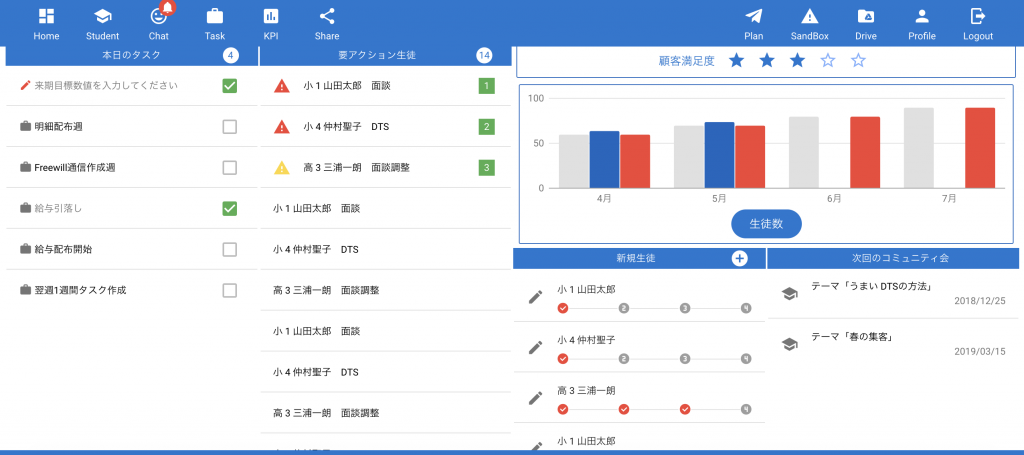Open SandBox warning icon
The width and height of the screenshot is (1024, 455).
click(x=810, y=17)
